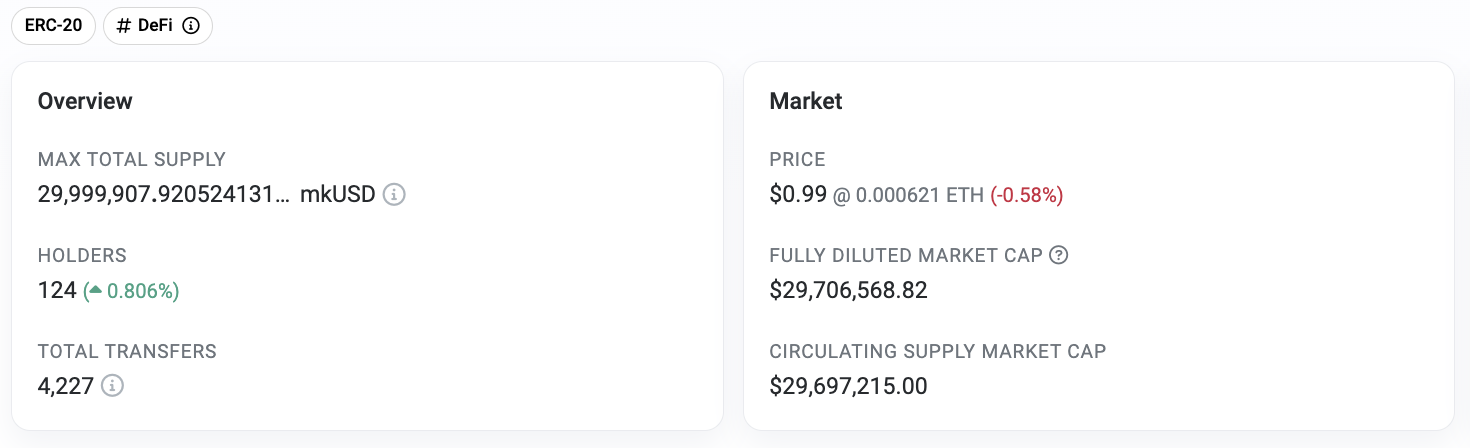Click the Market card heading
Image resolution: width=1470 pixels, height=448 pixels.
[806, 101]
